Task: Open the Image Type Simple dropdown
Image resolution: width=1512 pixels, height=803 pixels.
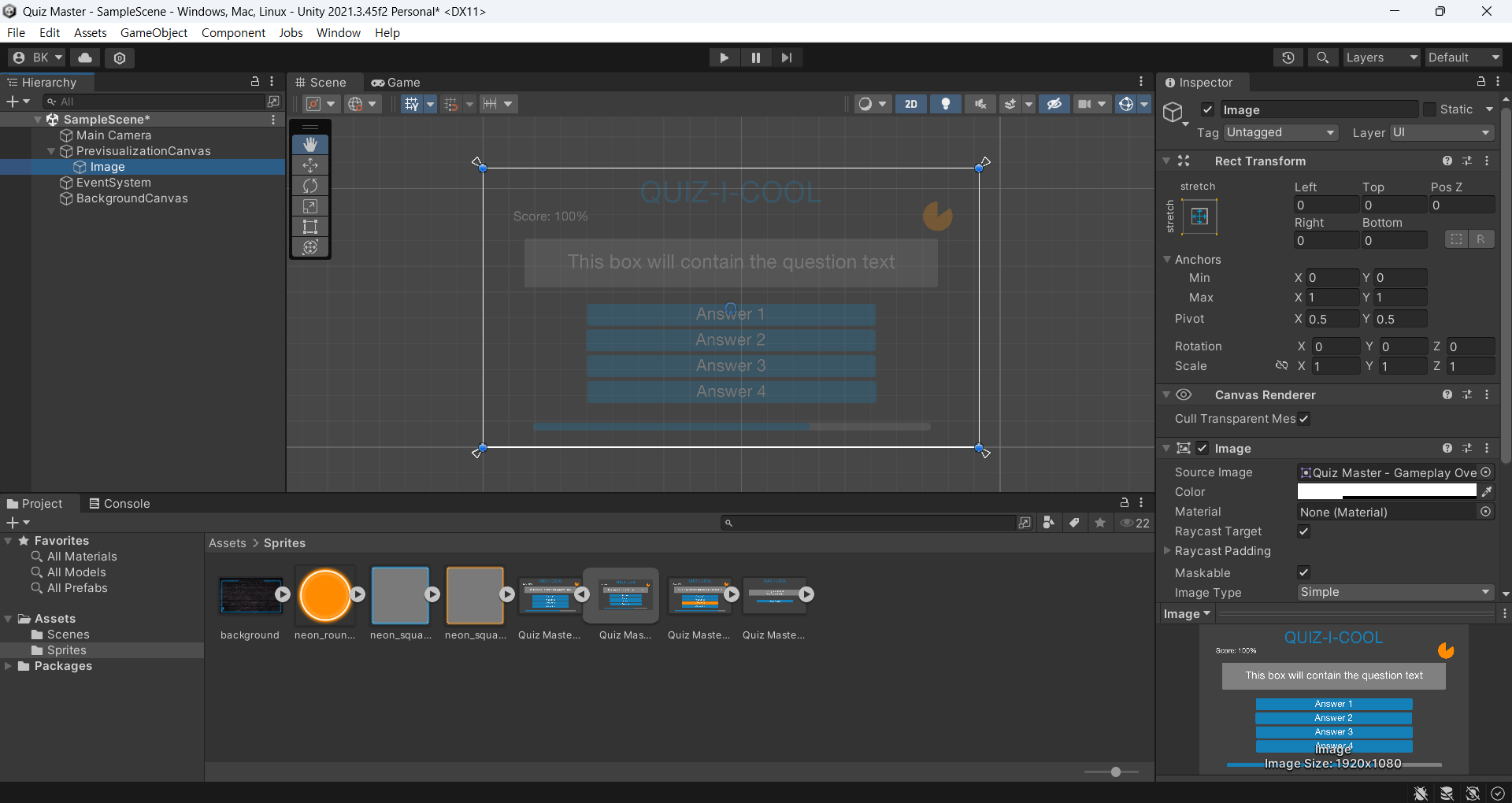Action: 1395,592
